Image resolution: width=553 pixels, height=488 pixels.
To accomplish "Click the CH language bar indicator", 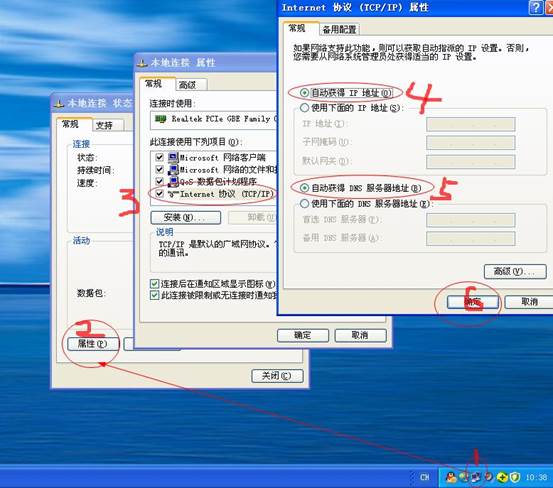I will click(425, 477).
